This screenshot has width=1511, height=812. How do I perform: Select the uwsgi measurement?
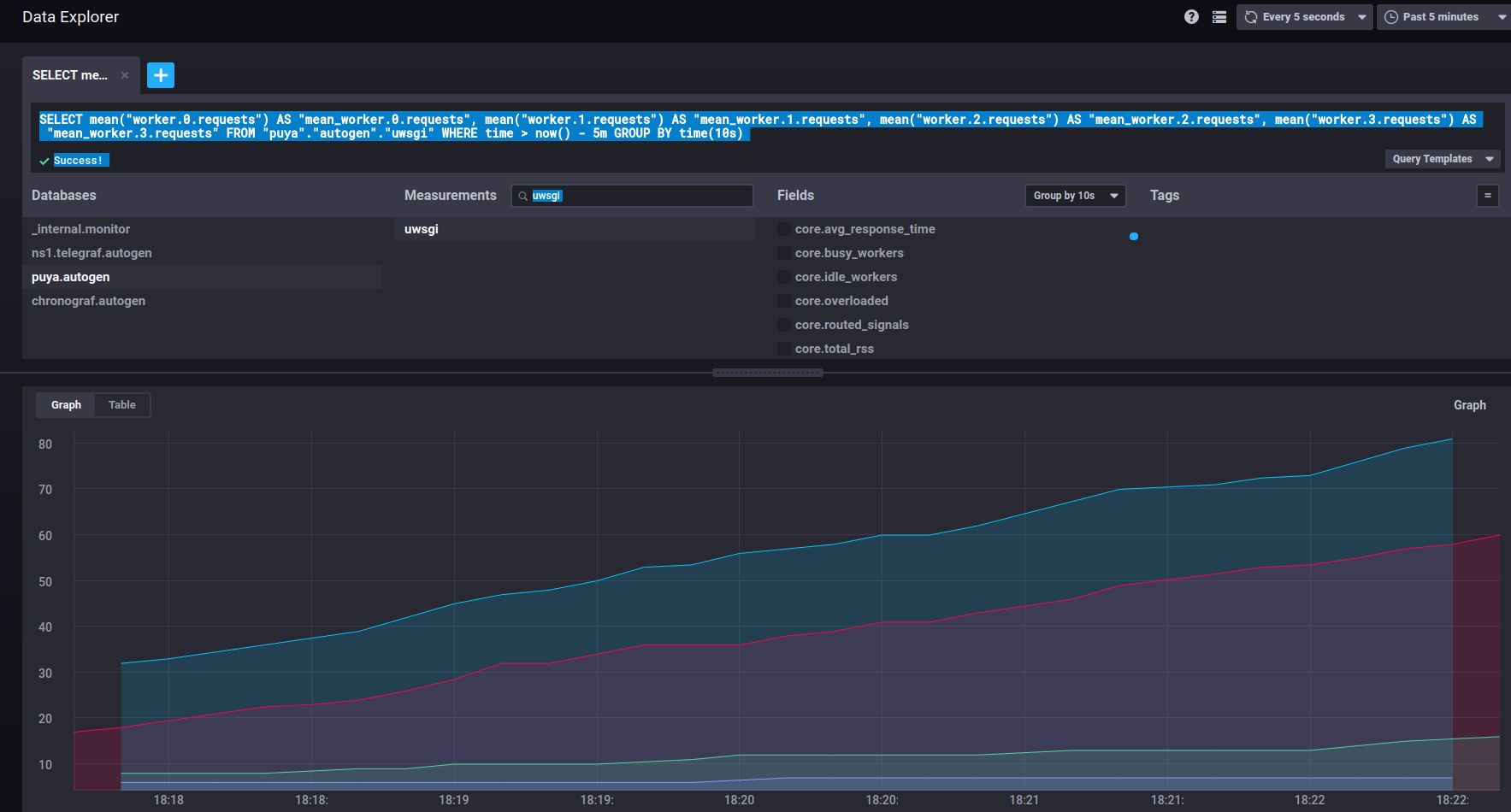[575, 229]
